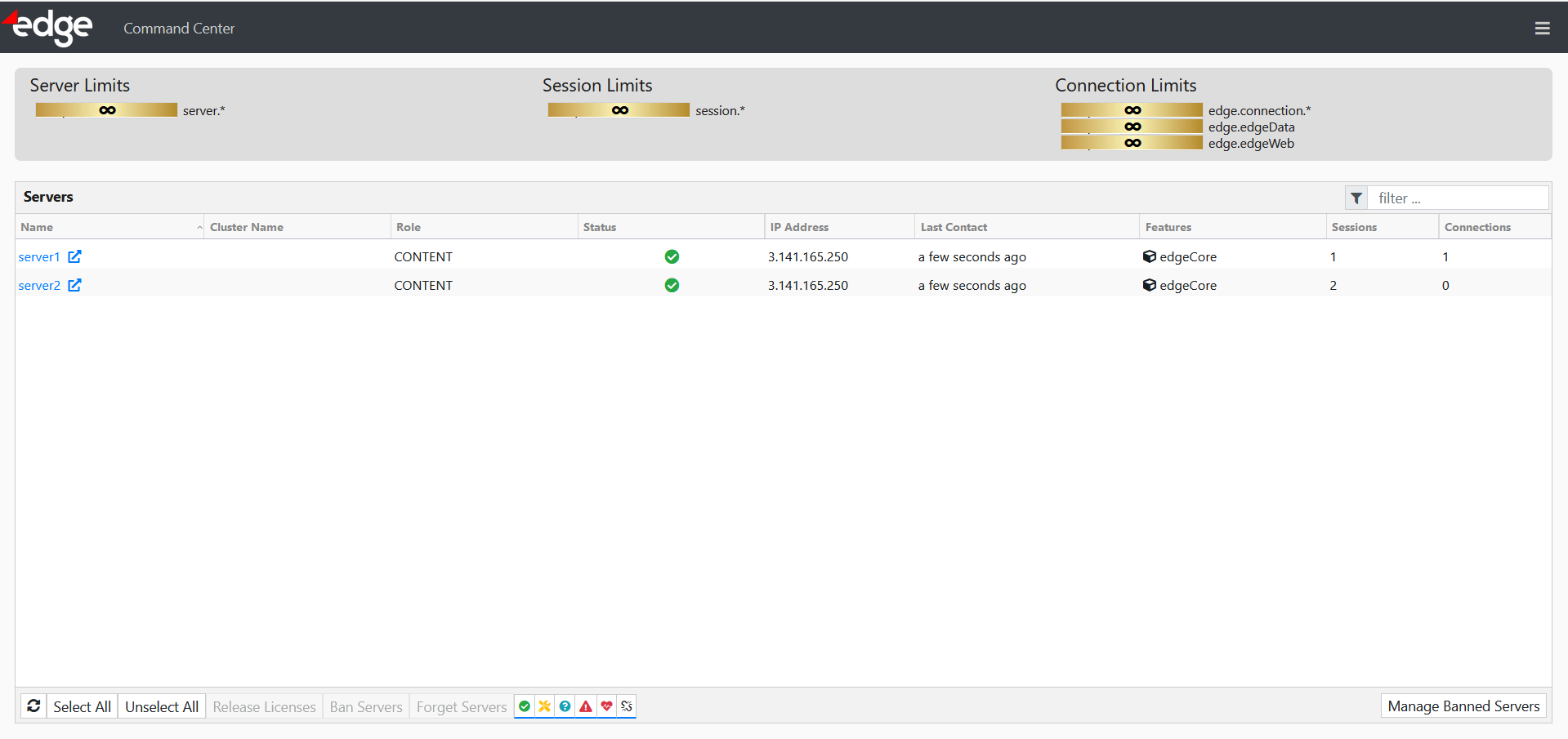Sort servers using the Name column caret
This screenshot has height=739, width=1568.
[x=199, y=227]
